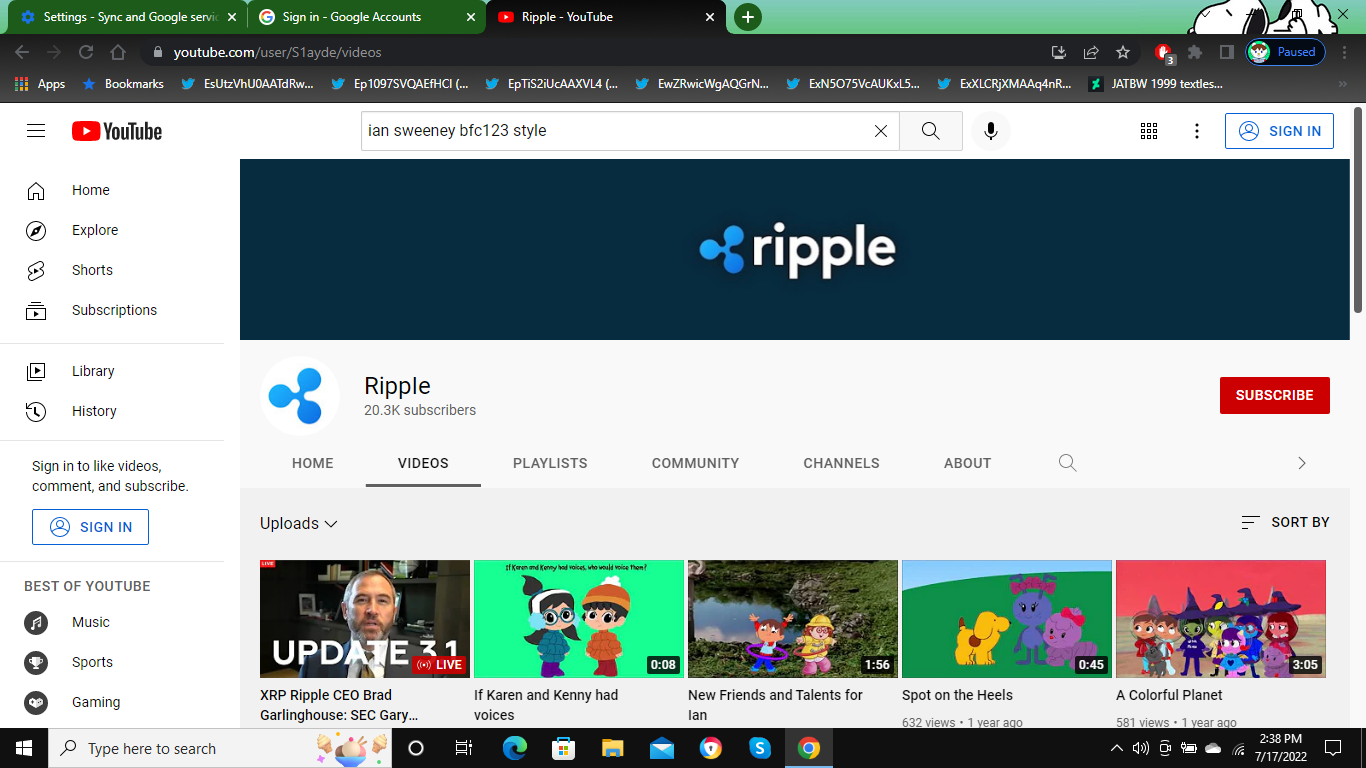
Task: Open the Playlists tab
Action: 550,463
